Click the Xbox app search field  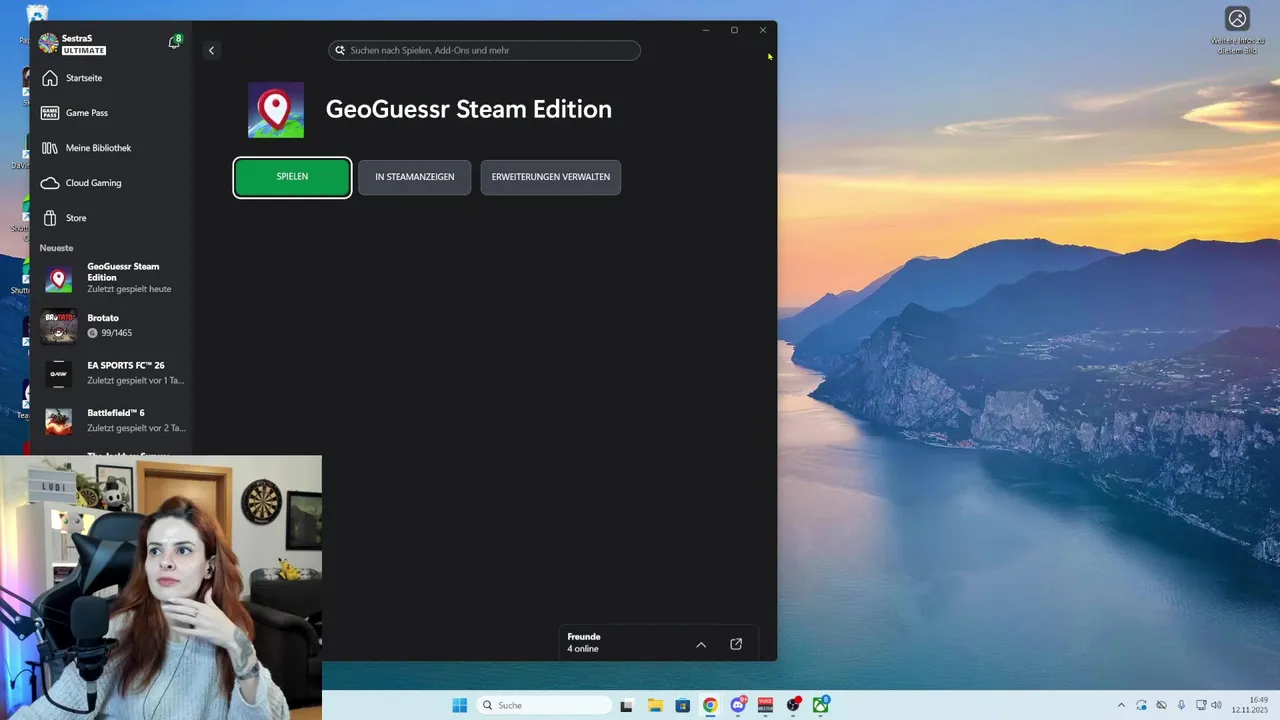point(485,50)
